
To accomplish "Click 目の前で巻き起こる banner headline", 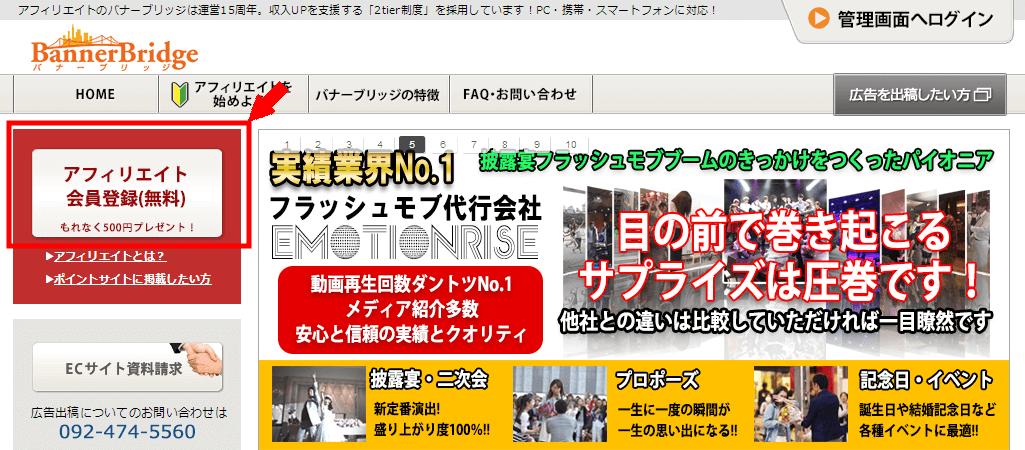I will [784, 234].
